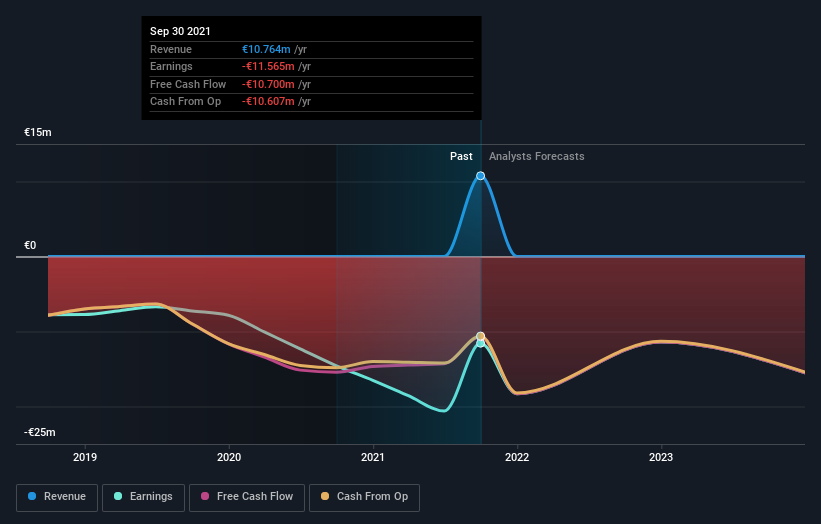This screenshot has height=524, width=821.
Task: Toggle the Free Cash Flow legend button
Action: point(247,497)
